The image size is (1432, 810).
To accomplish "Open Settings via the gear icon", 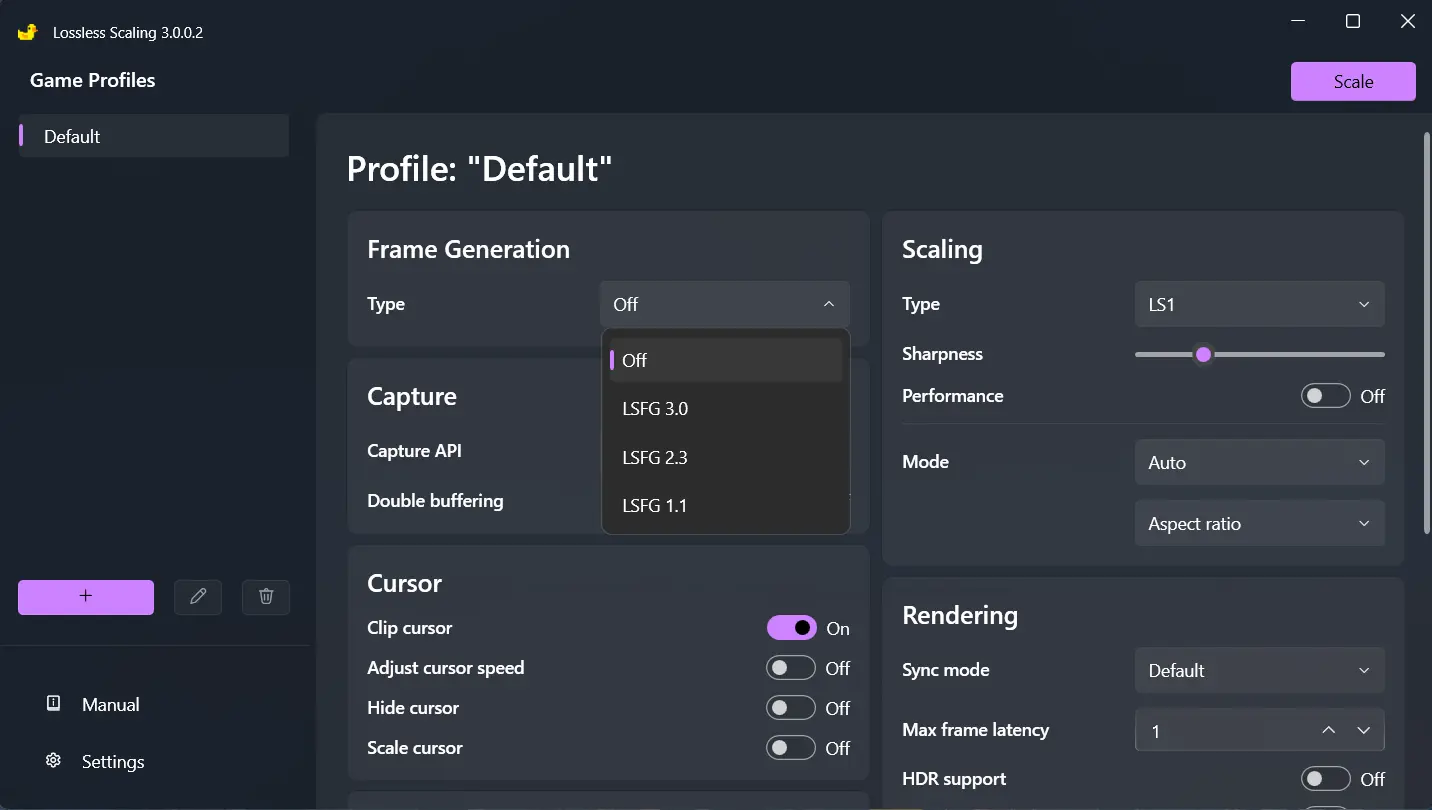I will point(53,761).
